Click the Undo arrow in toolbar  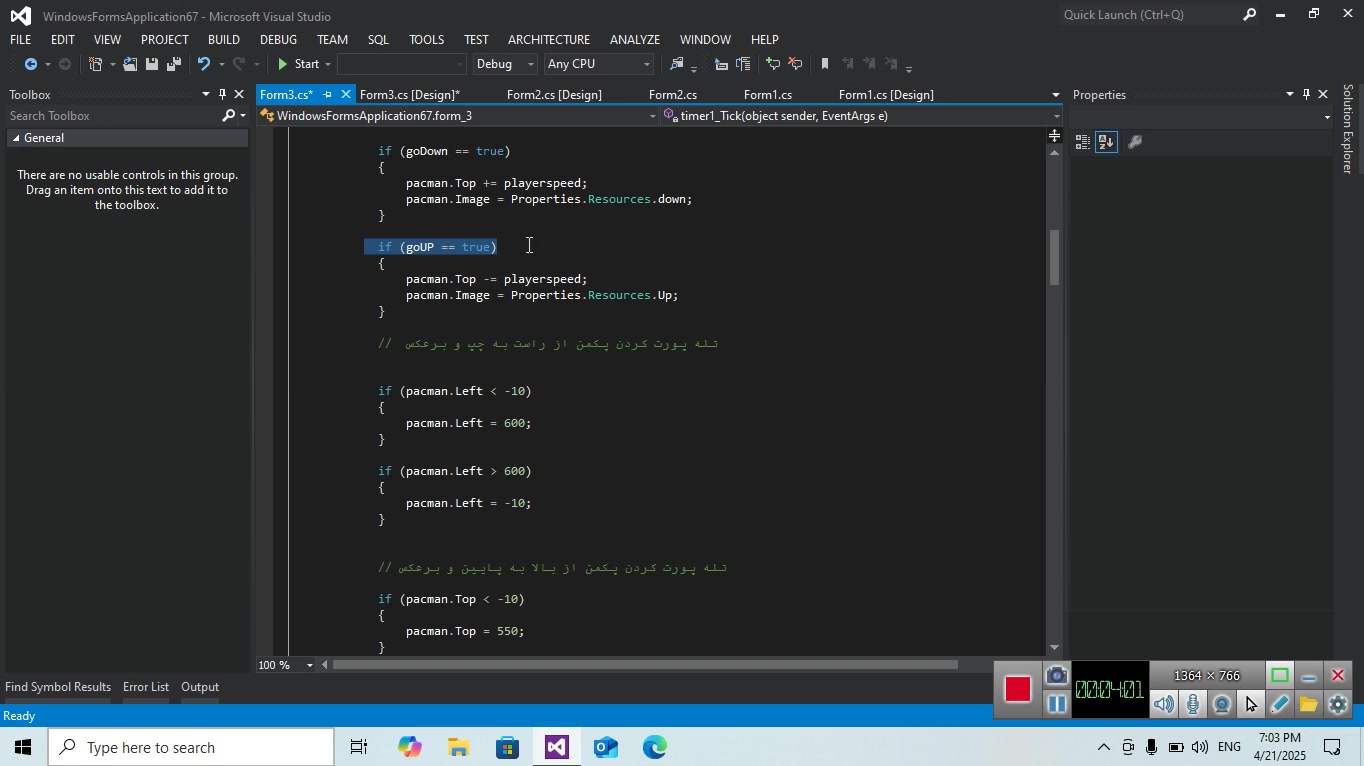coord(204,64)
